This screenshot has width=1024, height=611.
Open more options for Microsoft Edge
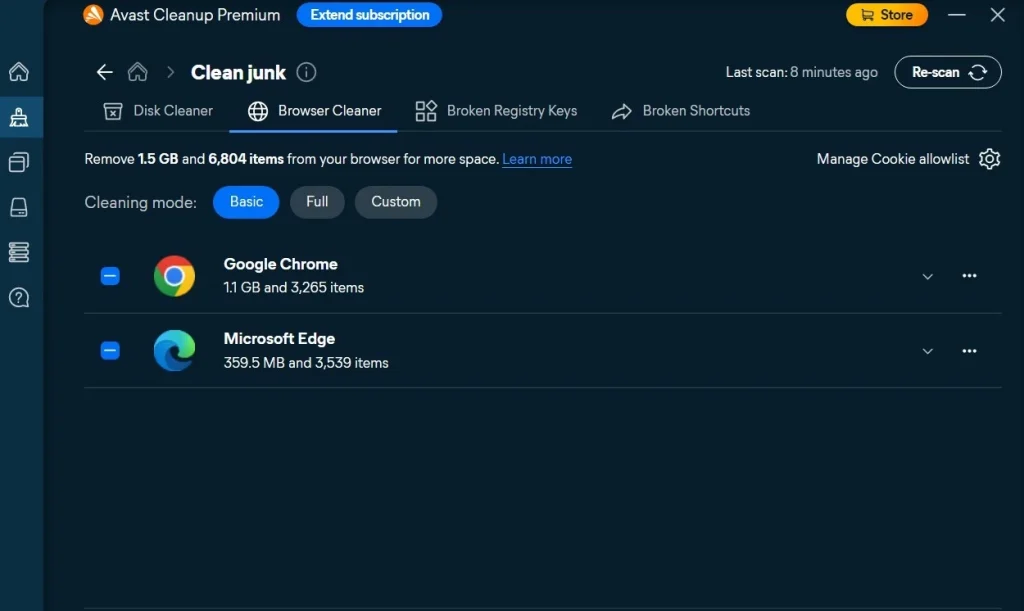click(969, 351)
